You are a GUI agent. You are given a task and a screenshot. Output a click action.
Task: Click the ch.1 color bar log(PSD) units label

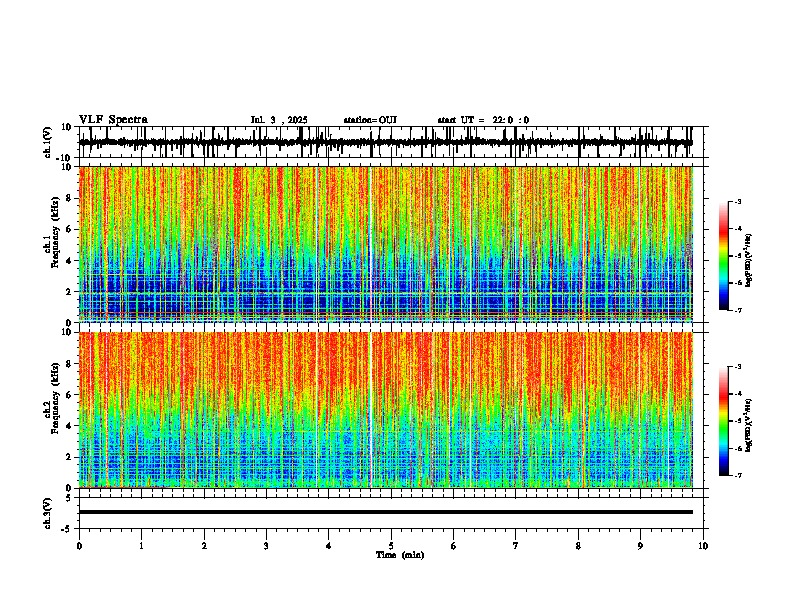pyautogui.click(x=749, y=261)
